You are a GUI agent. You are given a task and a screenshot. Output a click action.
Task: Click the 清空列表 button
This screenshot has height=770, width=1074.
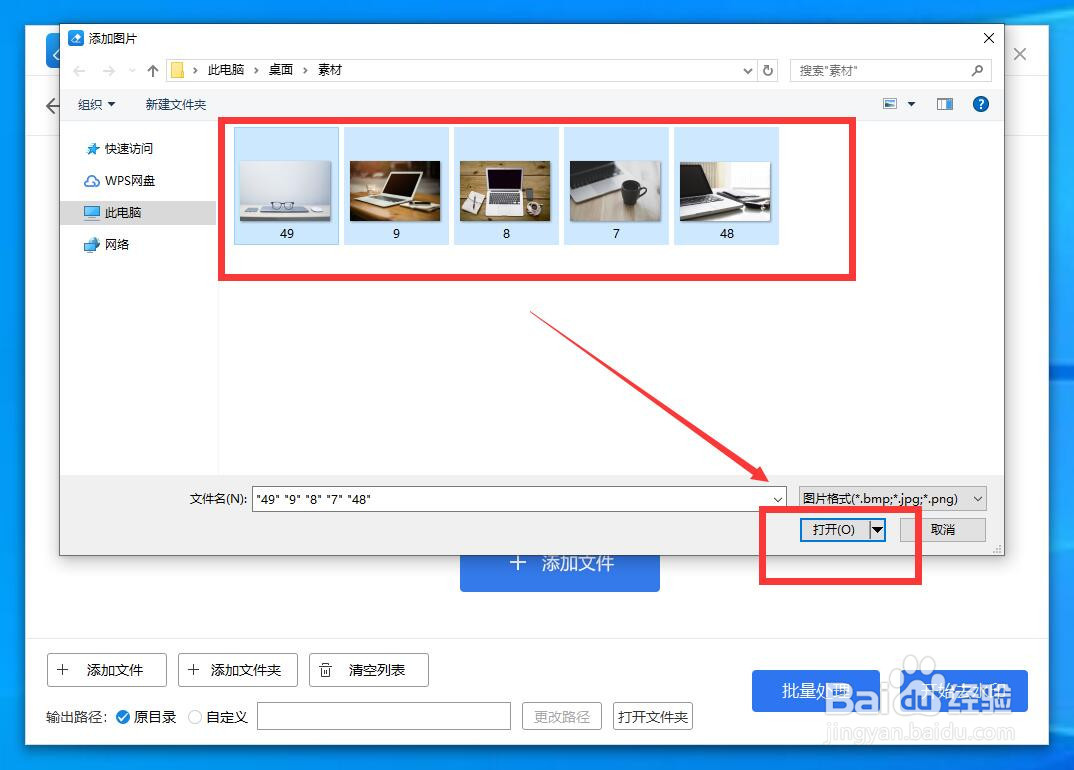(369, 670)
